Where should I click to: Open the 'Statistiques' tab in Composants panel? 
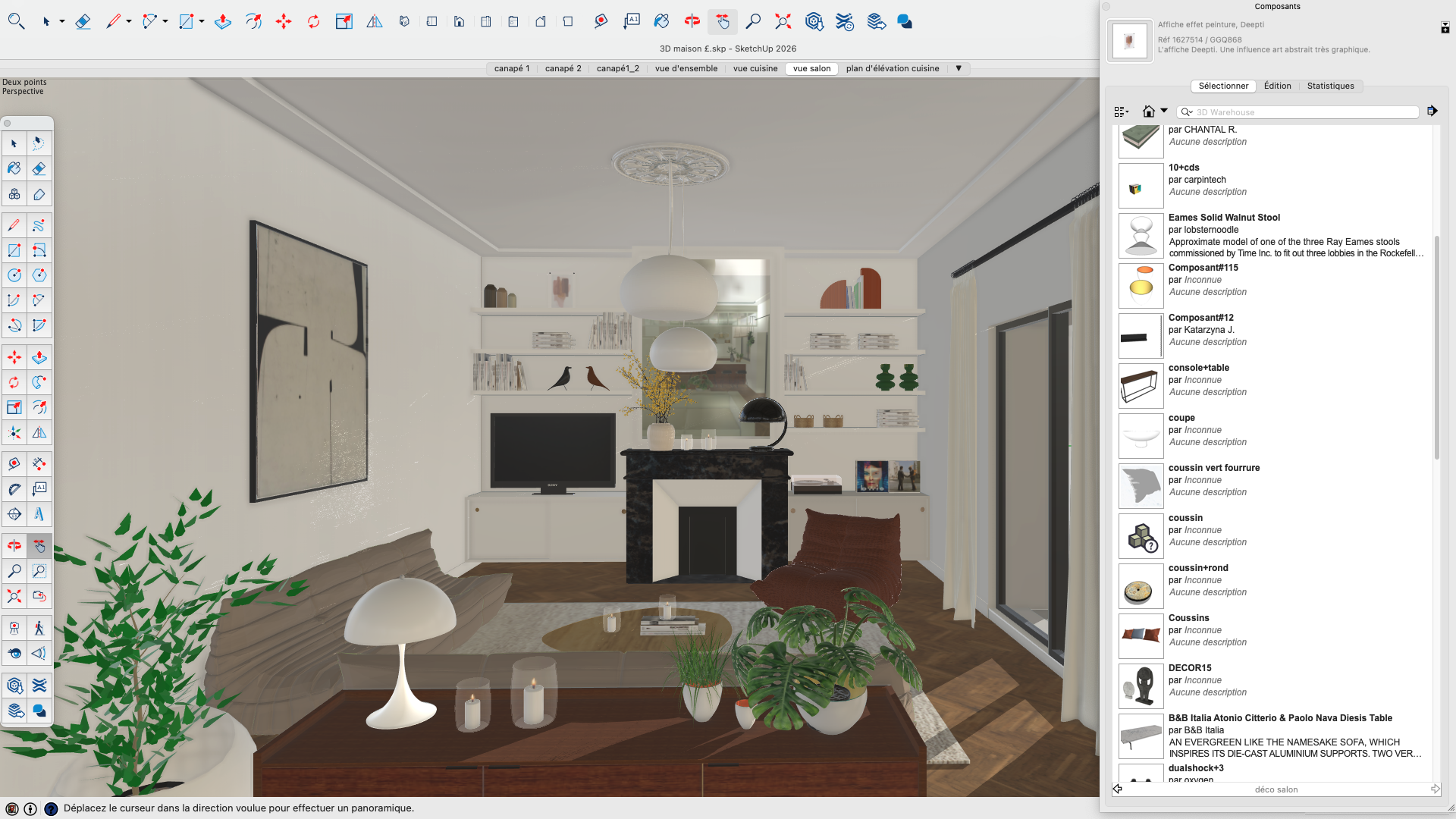(1331, 86)
